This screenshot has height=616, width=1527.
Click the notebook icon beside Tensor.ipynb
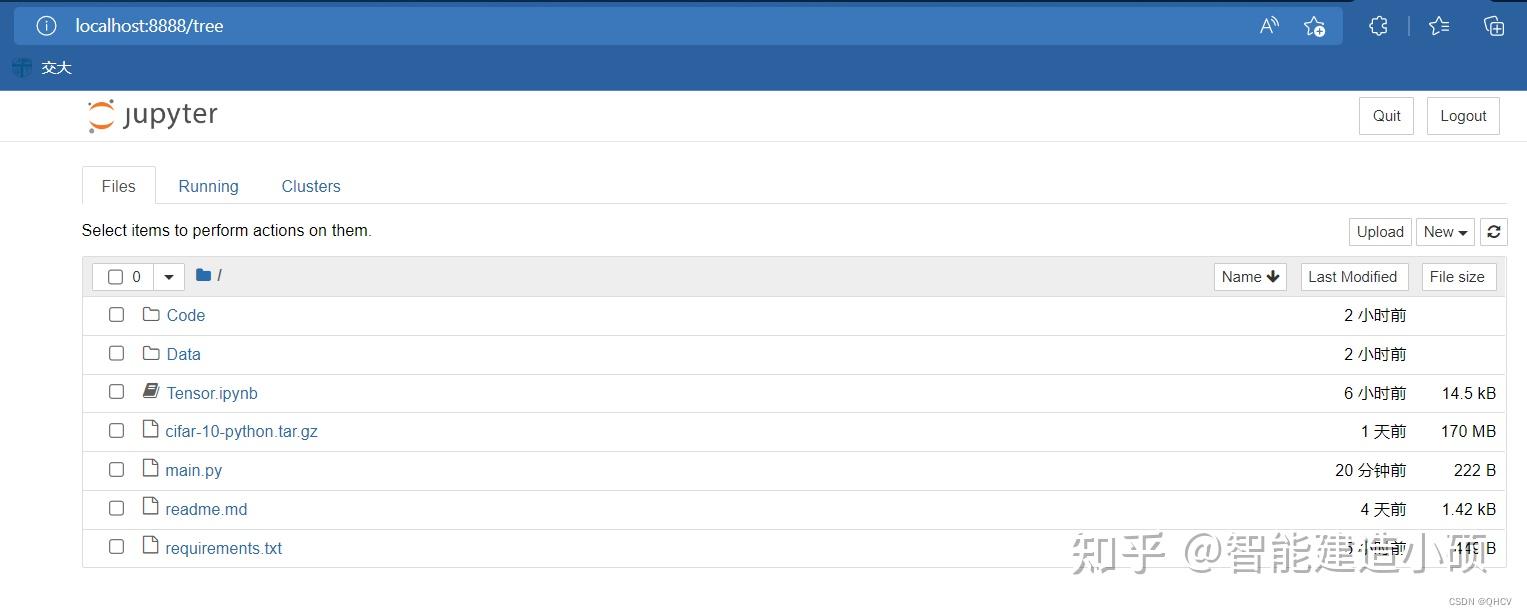click(151, 392)
